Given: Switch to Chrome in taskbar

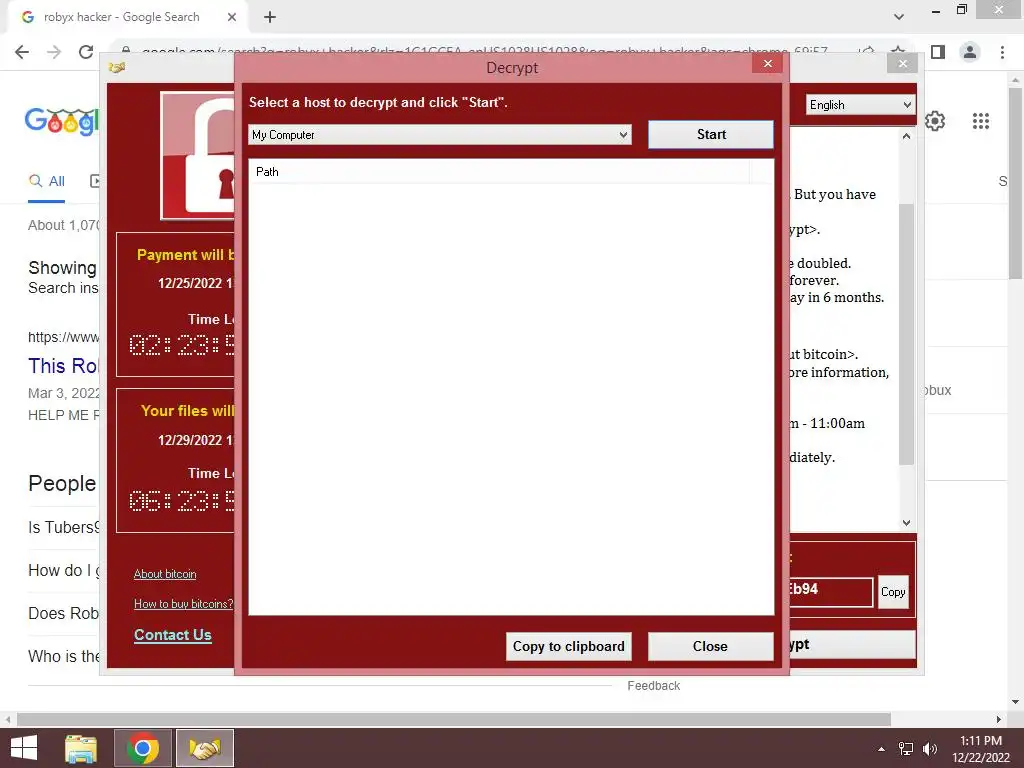Looking at the screenshot, I should [x=143, y=748].
